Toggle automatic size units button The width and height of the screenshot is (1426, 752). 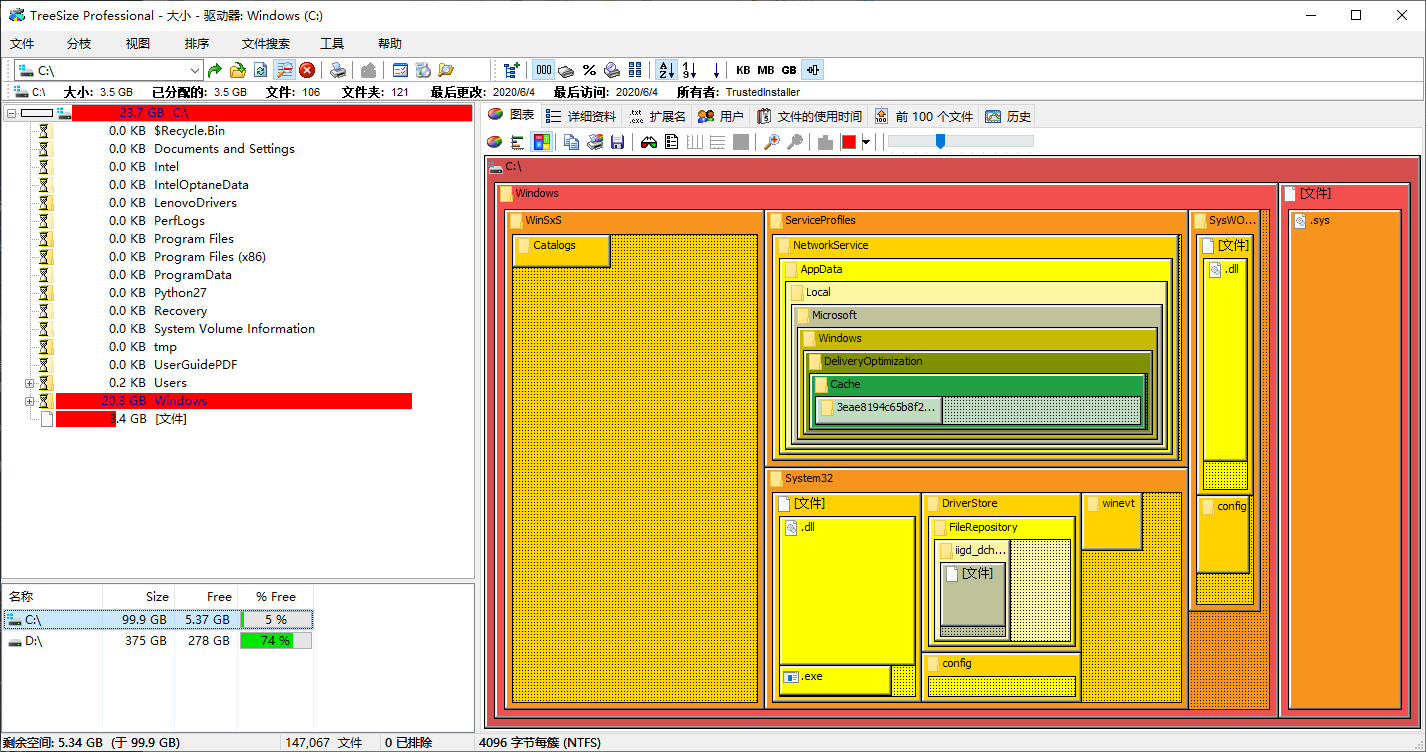click(812, 70)
